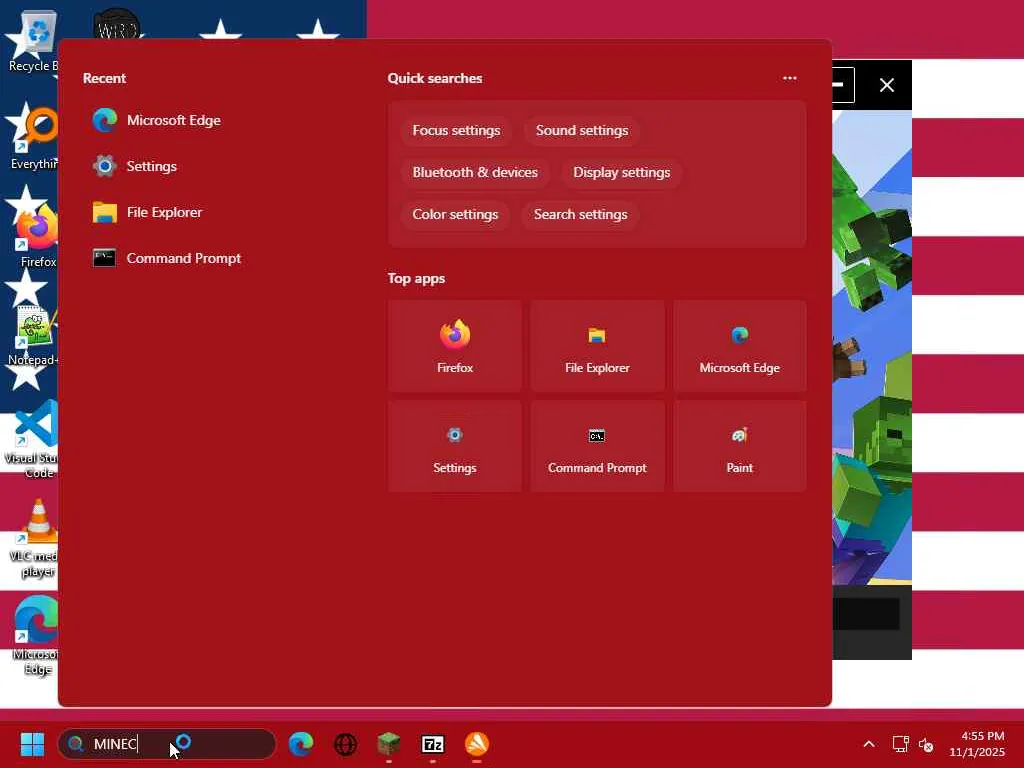This screenshot has height=768, width=1024.
Task: Pick Color settings quick search
Action: (x=455, y=214)
